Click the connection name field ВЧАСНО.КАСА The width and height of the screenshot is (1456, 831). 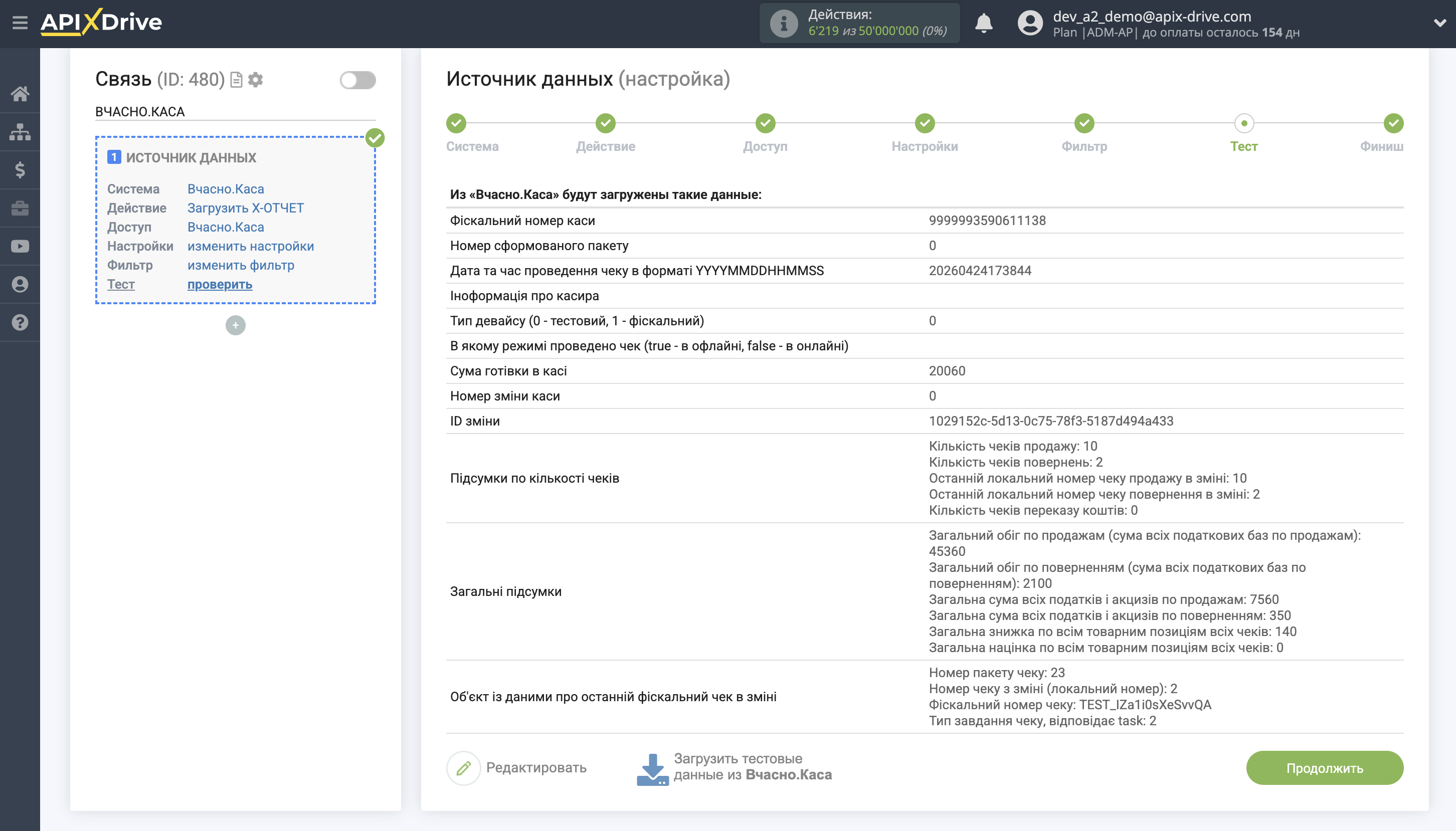click(235, 112)
